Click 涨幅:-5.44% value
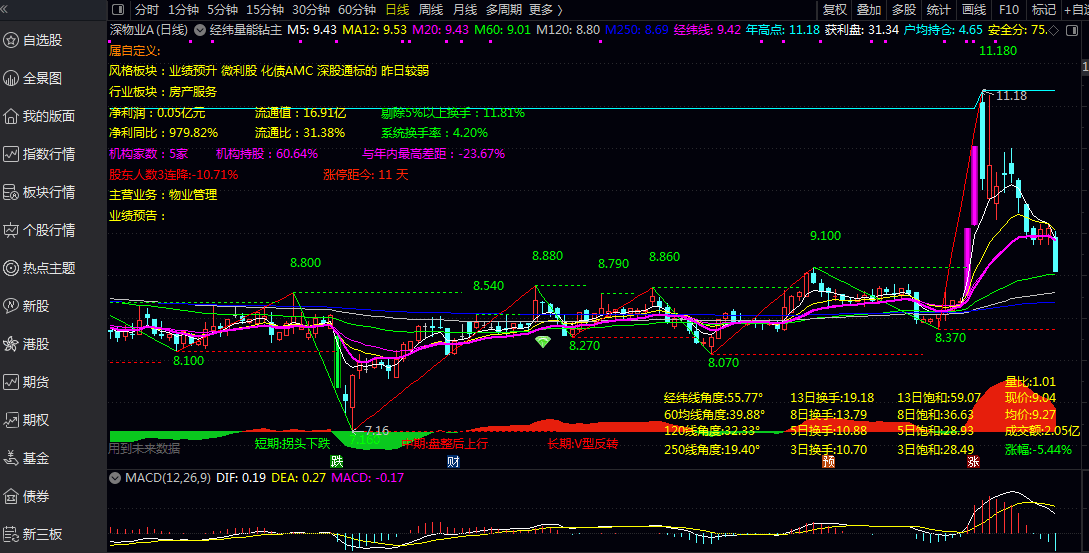This screenshot has height=553, width=1089. [1038, 449]
